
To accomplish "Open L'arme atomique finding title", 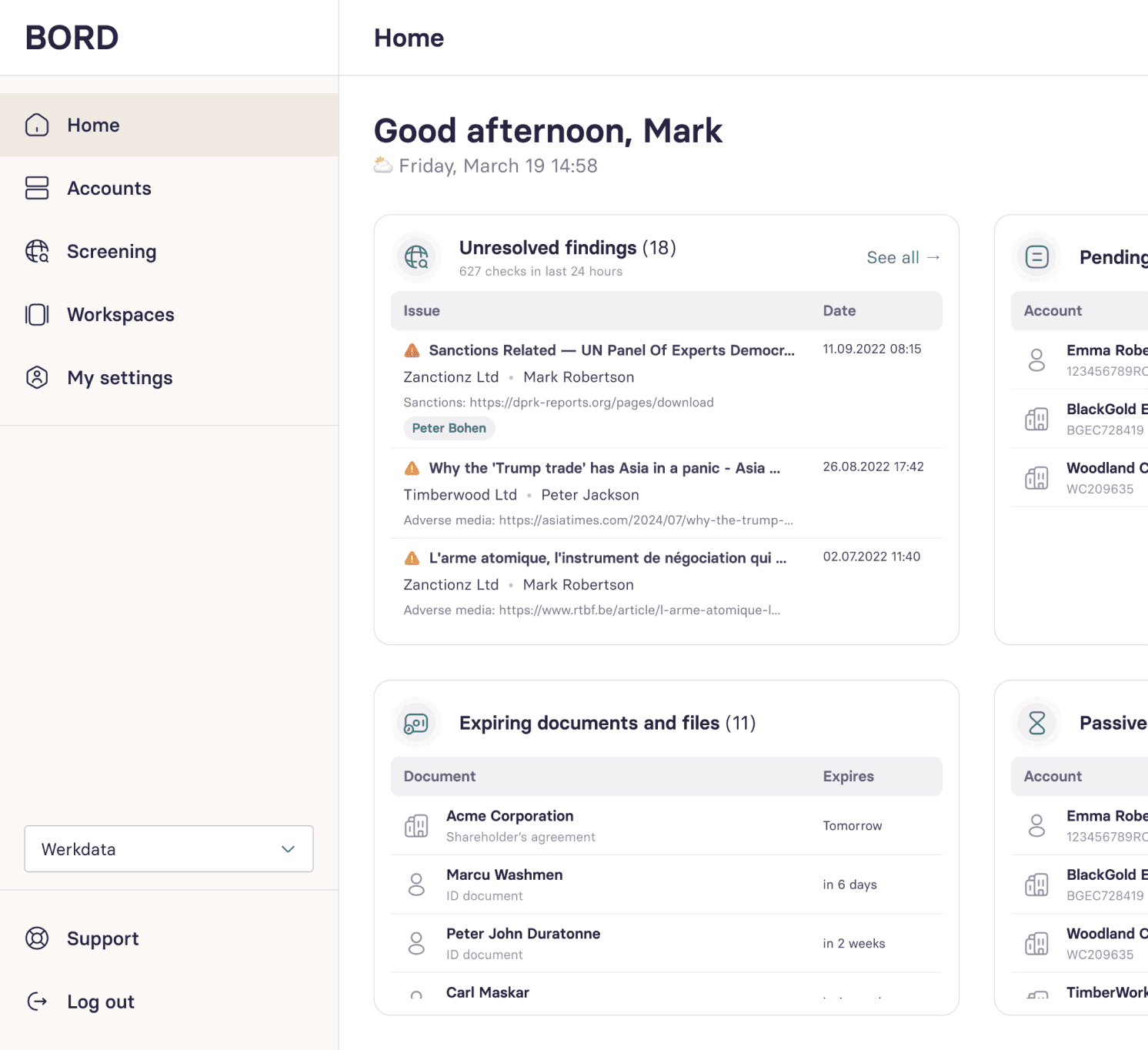I will (608, 558).
